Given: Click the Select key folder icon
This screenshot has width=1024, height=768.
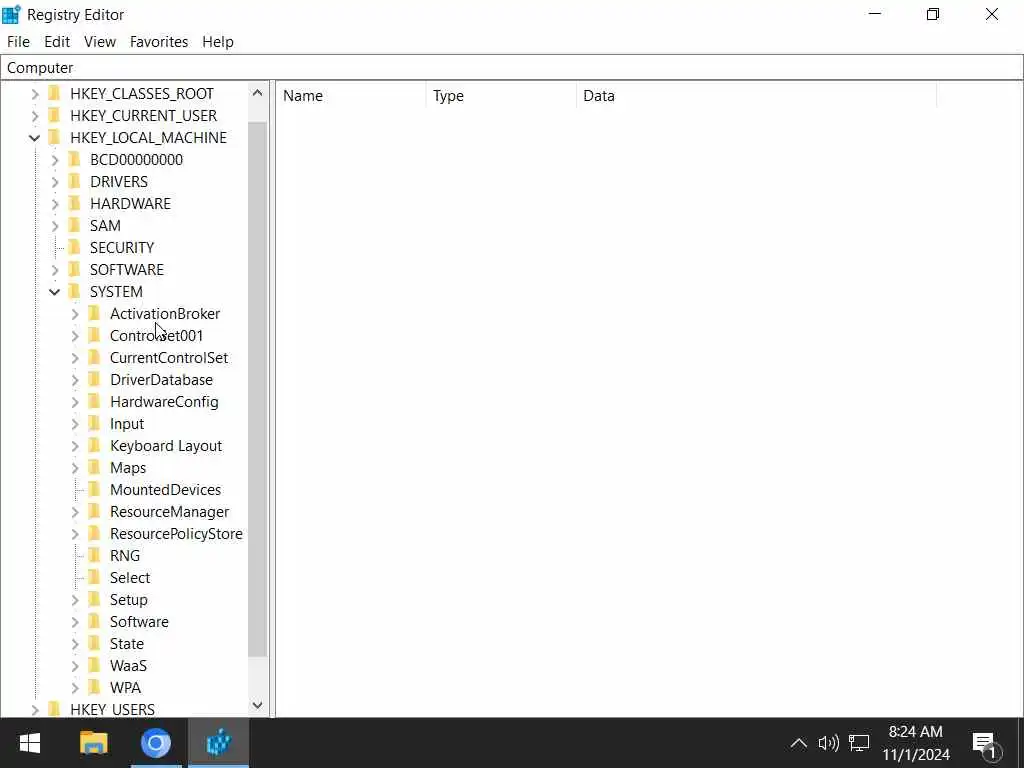Looking at the screenshot, I should coord(95,578).
